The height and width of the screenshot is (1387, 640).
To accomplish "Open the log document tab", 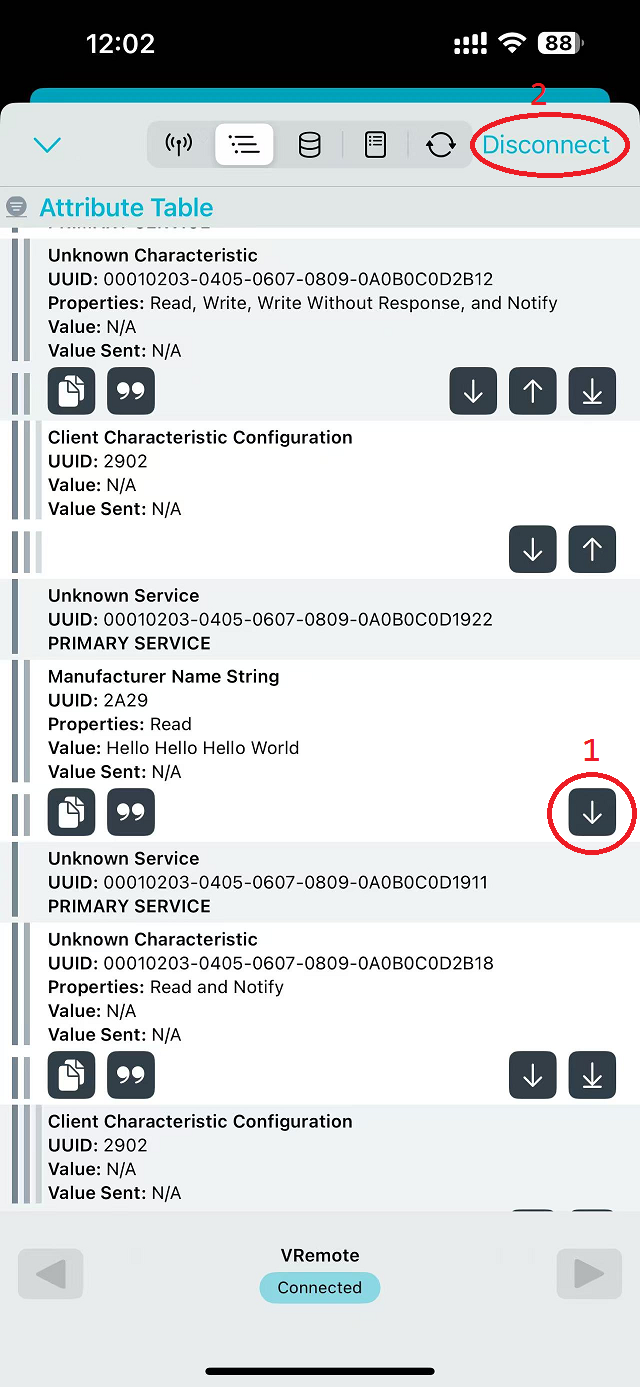I will click(x=375, y=145).
